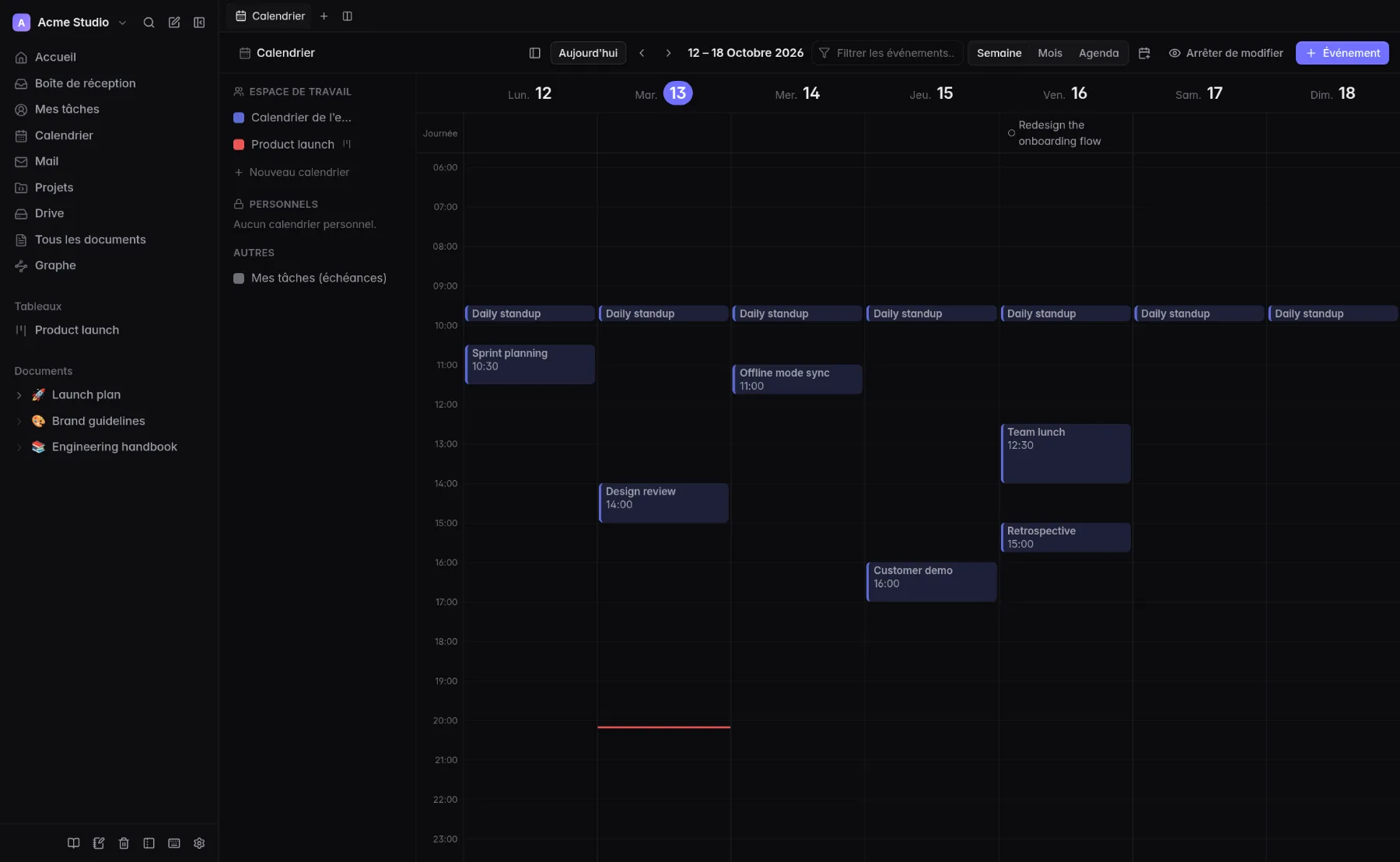
Task: Go to the previous week
Action: (x=642, y=53)
